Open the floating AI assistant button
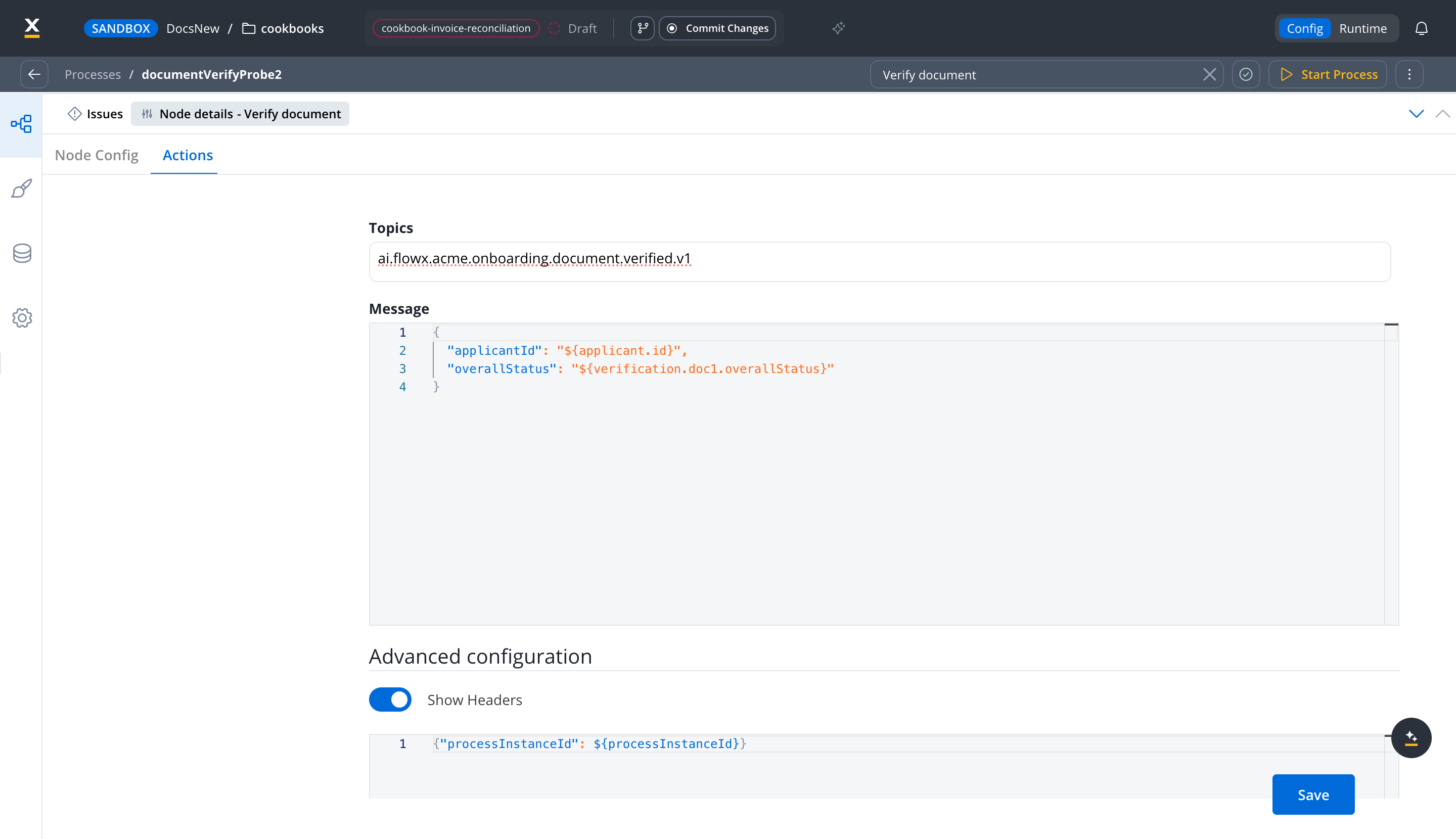Viewport: 1456px width, 839px height. [1411, 737]
